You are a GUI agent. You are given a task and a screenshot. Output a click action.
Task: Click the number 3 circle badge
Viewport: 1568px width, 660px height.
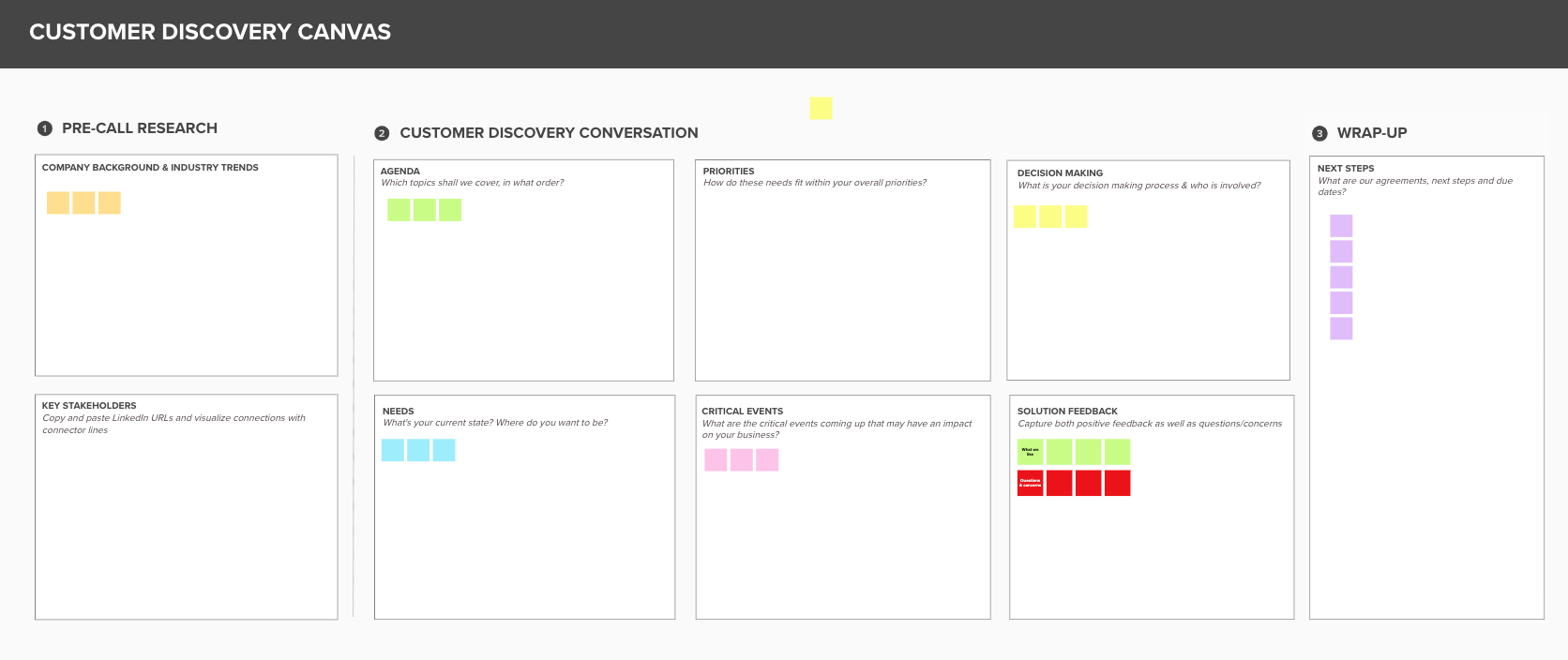[x=1319, y=133]
